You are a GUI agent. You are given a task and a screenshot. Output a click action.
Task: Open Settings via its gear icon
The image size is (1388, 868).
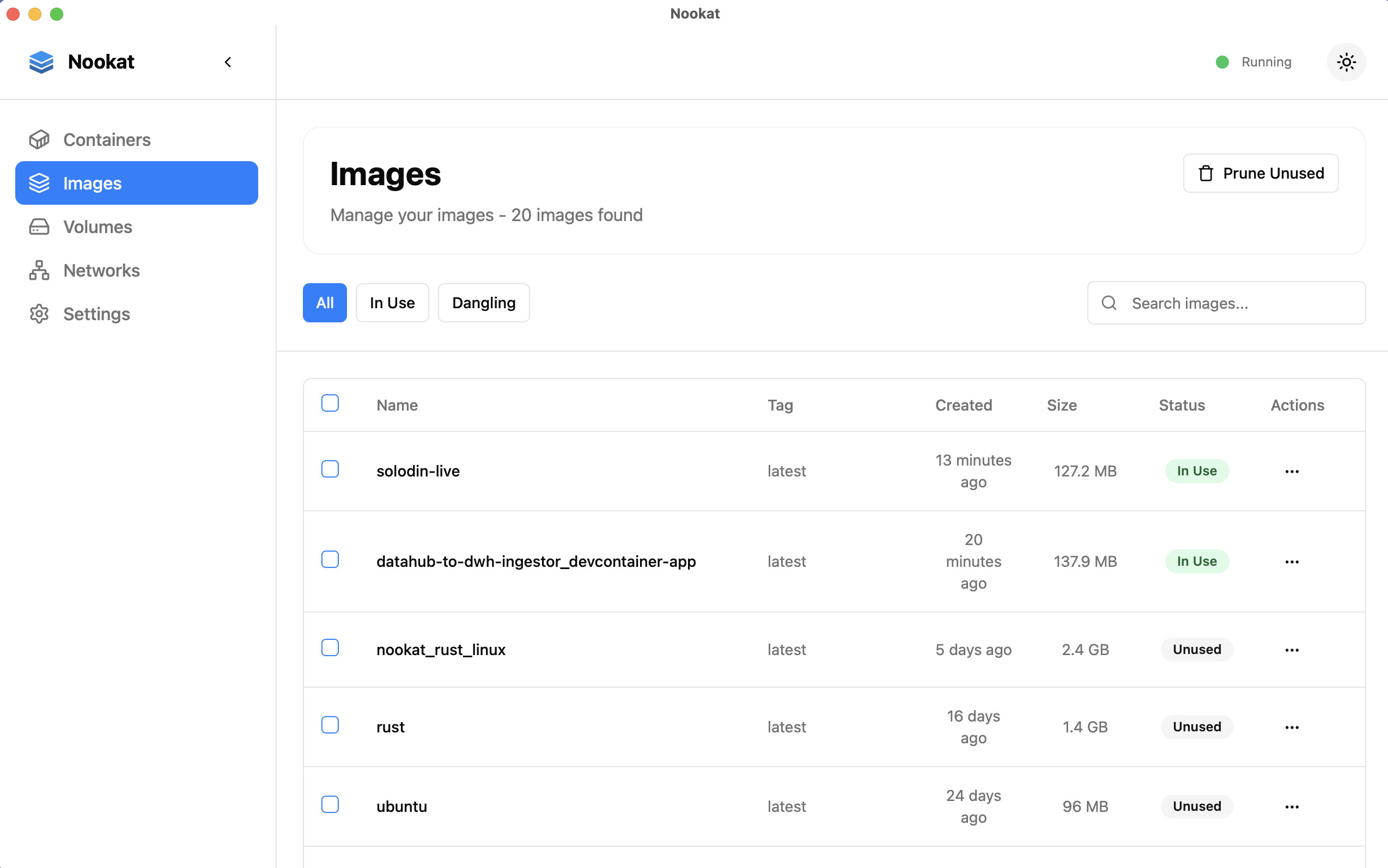click(x=39, y=314)
